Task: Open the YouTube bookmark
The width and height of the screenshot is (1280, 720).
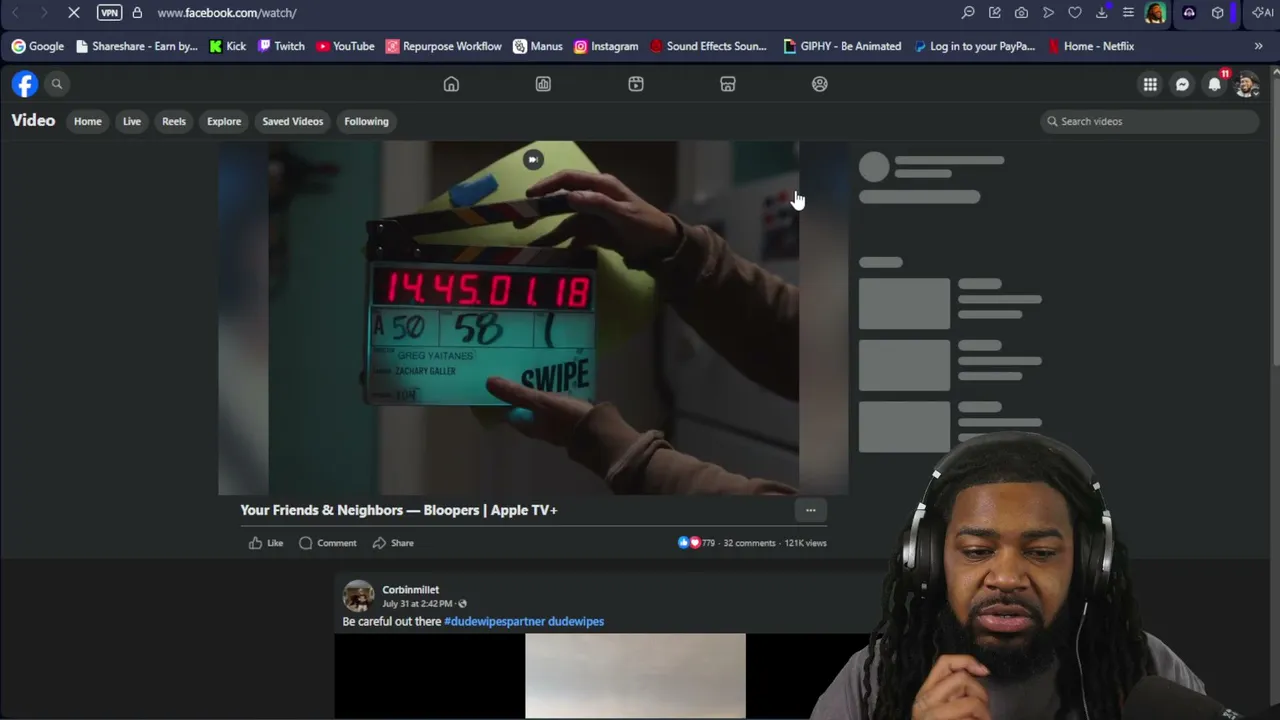Action: coord(345,46)
